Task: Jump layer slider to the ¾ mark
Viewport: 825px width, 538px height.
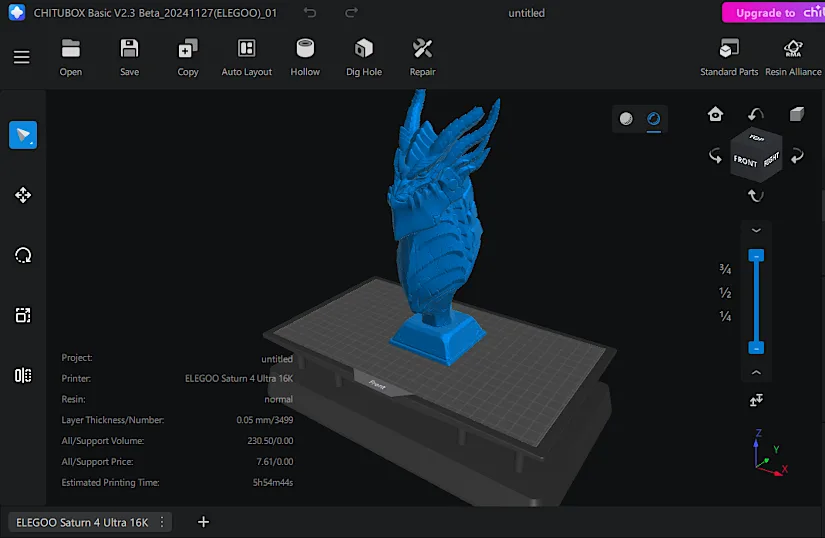Action: [725, 269]
